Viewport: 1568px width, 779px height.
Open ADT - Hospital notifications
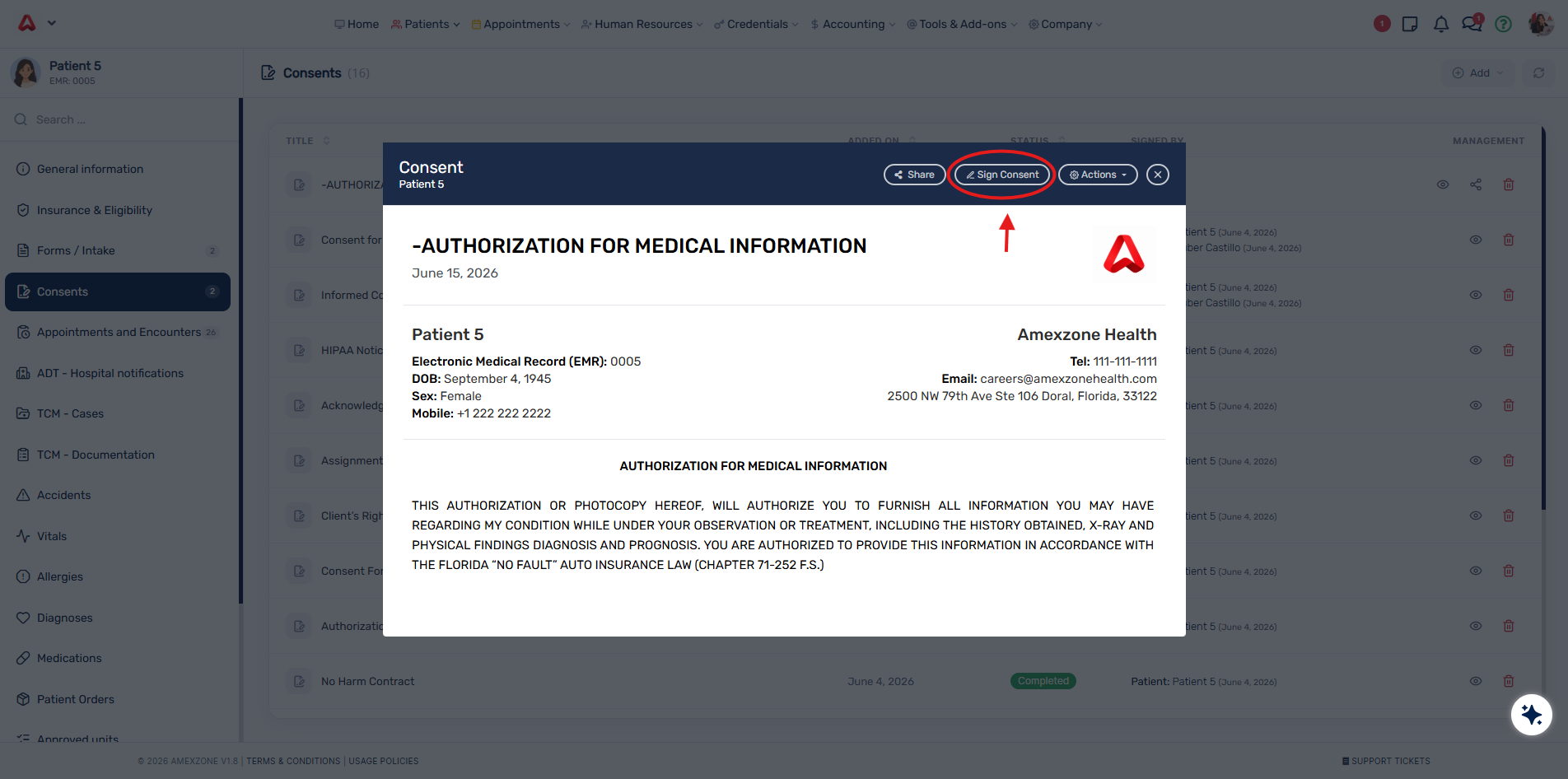(118, 373)
